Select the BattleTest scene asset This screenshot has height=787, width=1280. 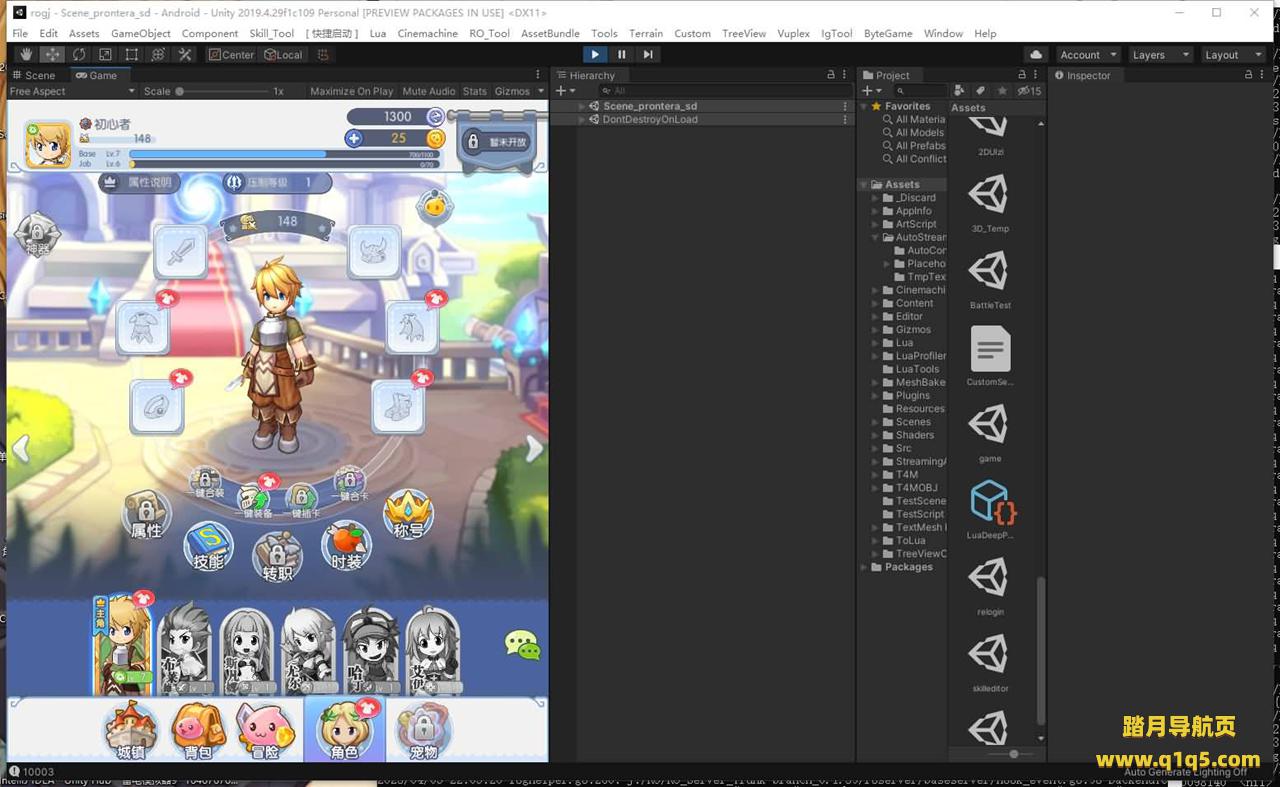click(x=989, y=277)
